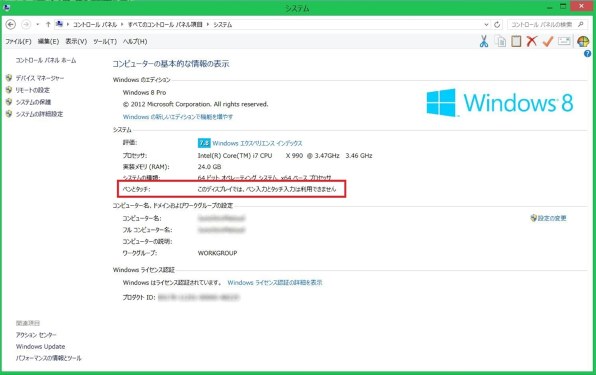Open システムの詳細設定 from sidebar
Screen dimensions: 596x375
point(39,114)
